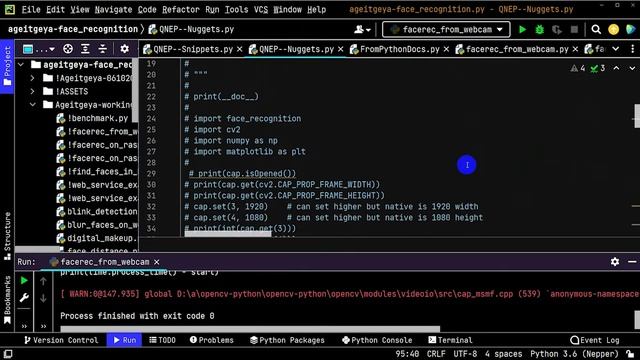Image resolution: width=640 pixels, height=360 pixels.
Task: Collapse all items in Project tree
Action: click(x=102, y=49)
